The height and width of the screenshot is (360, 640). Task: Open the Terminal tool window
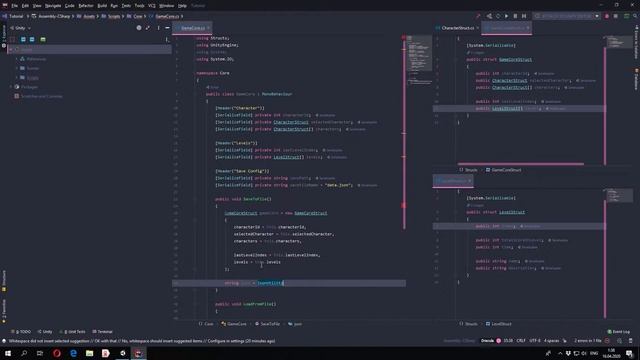tap(102, 332)
